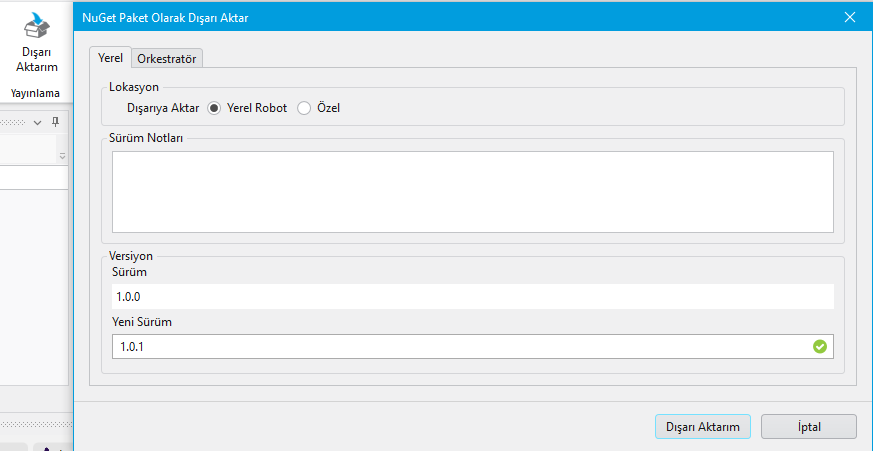Click the Yerel Robot option text label
This screenshot has width=873, height=451.
(257, 108)
